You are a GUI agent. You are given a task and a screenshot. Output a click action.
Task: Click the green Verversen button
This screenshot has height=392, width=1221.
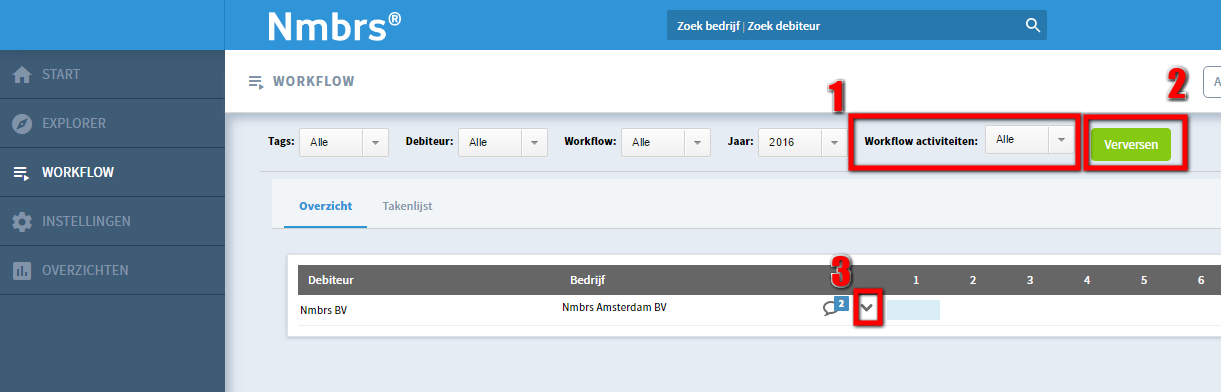click(x=1131, y=145)
